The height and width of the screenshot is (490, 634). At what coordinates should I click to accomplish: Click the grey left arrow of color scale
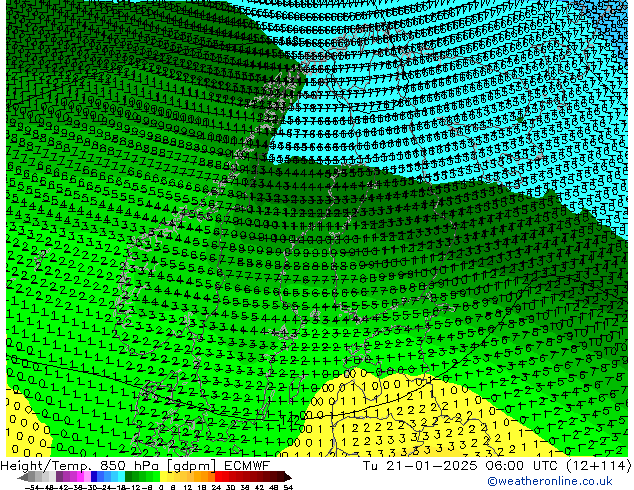tap(23, 476)
